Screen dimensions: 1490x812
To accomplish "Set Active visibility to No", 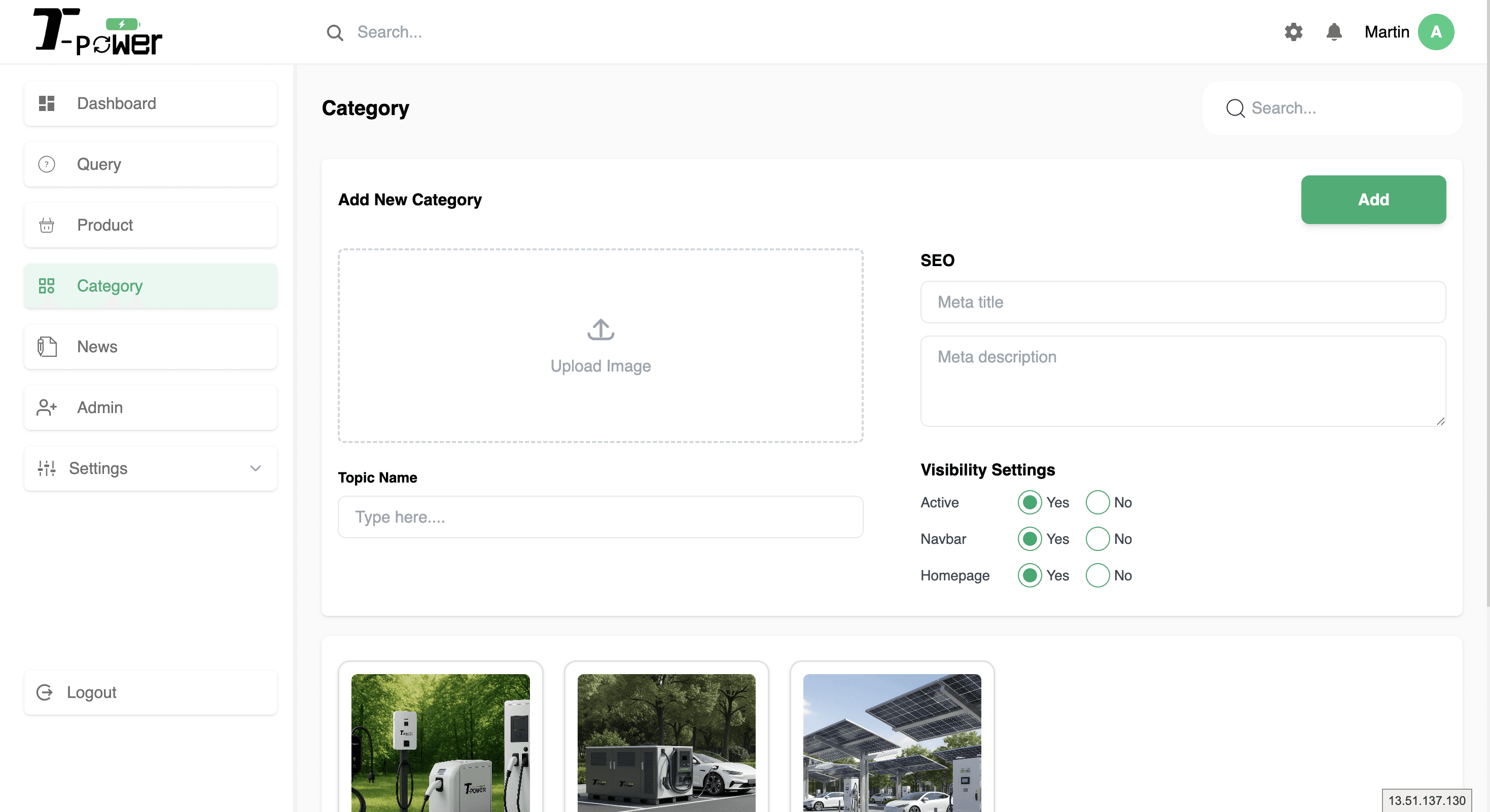I will (x=1098, y=502).
